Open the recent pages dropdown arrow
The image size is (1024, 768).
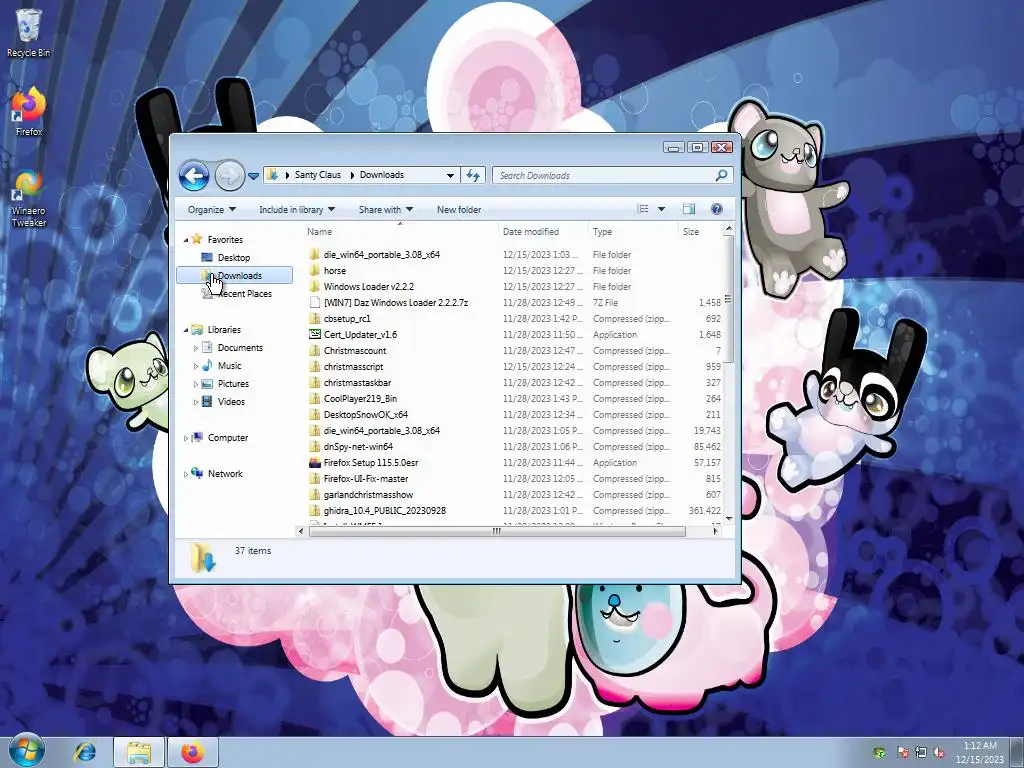point(253,176)
